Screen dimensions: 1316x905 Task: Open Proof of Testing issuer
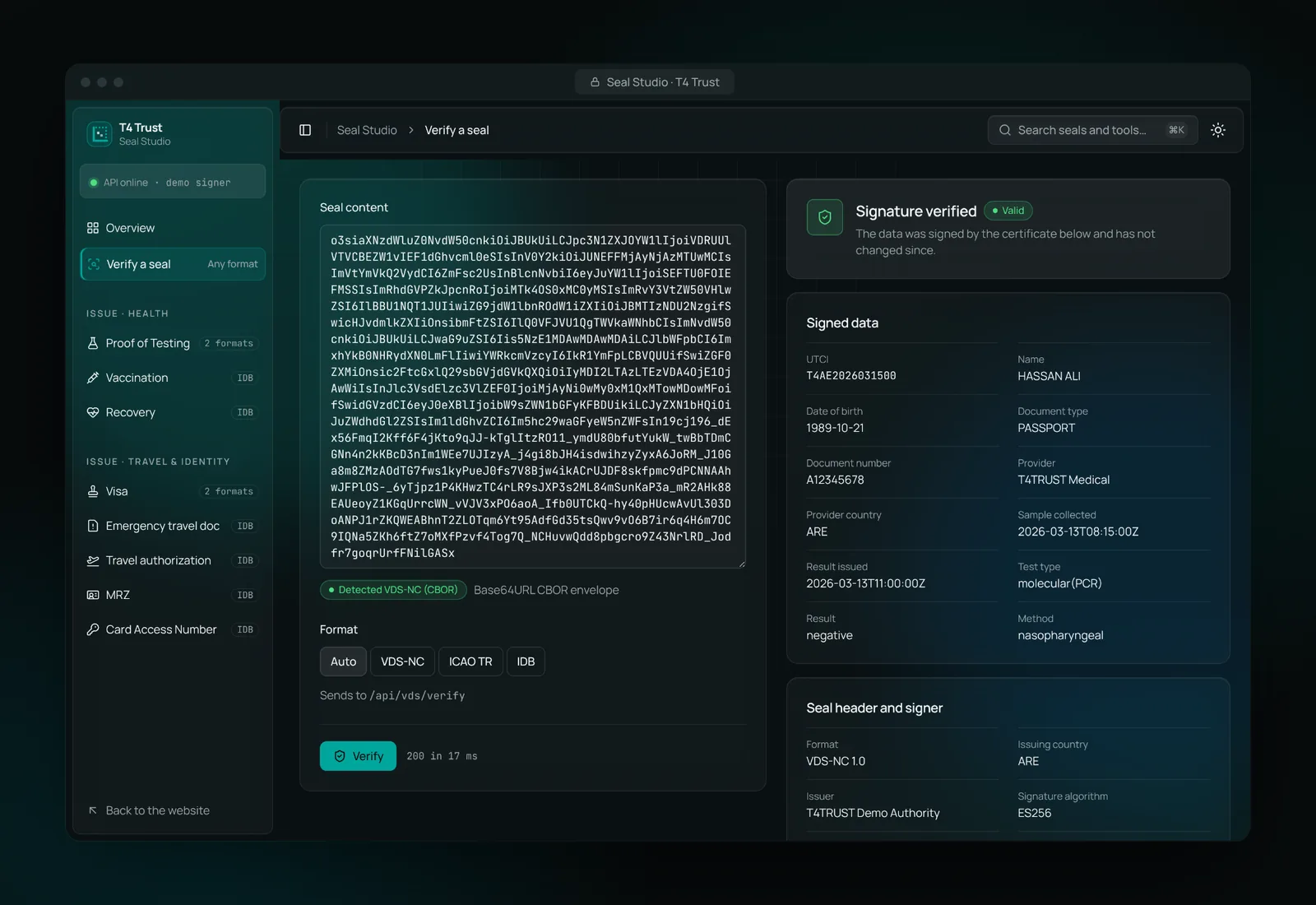[173, 343]
